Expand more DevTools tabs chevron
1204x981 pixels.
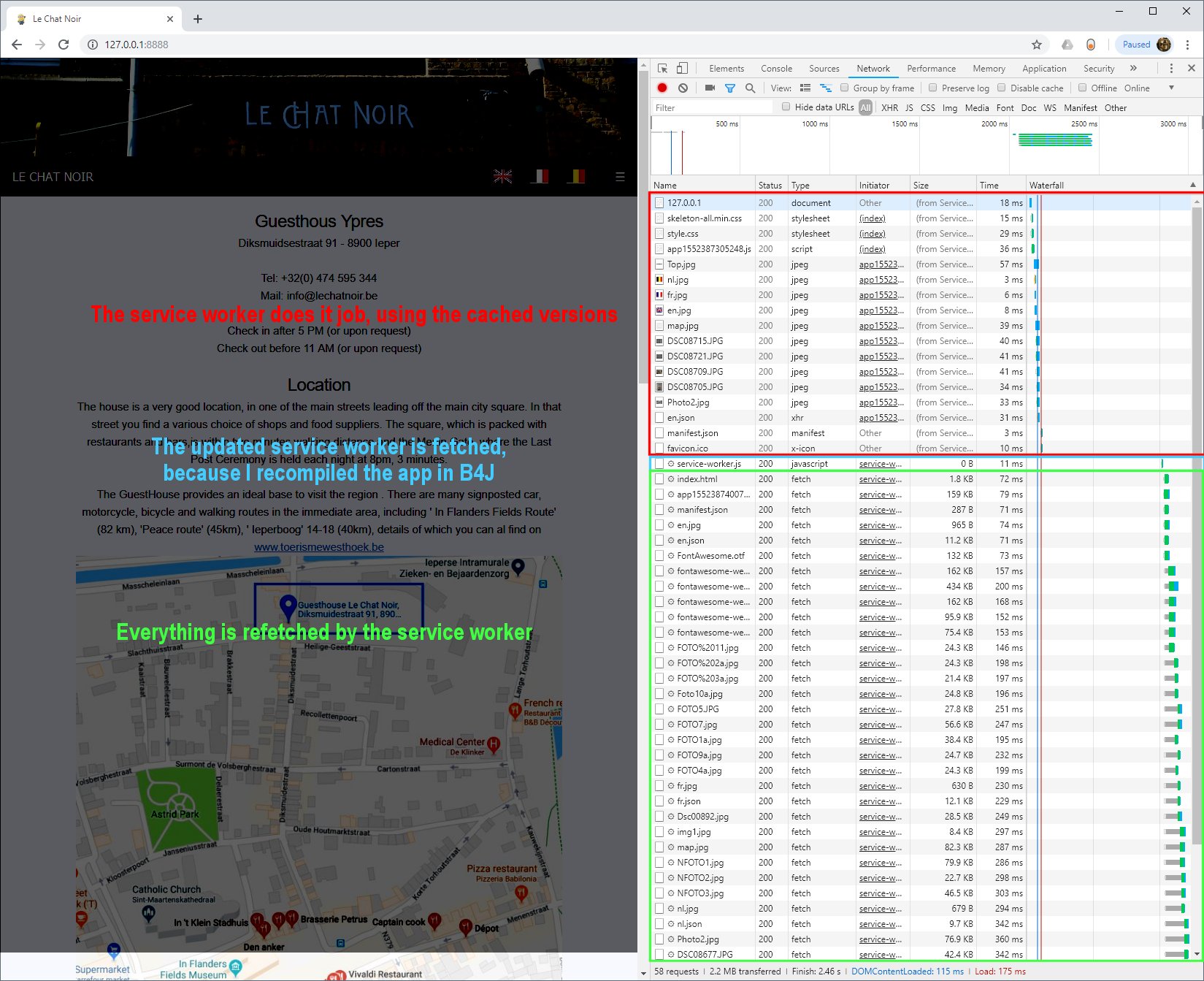[x=1133, y=68]
